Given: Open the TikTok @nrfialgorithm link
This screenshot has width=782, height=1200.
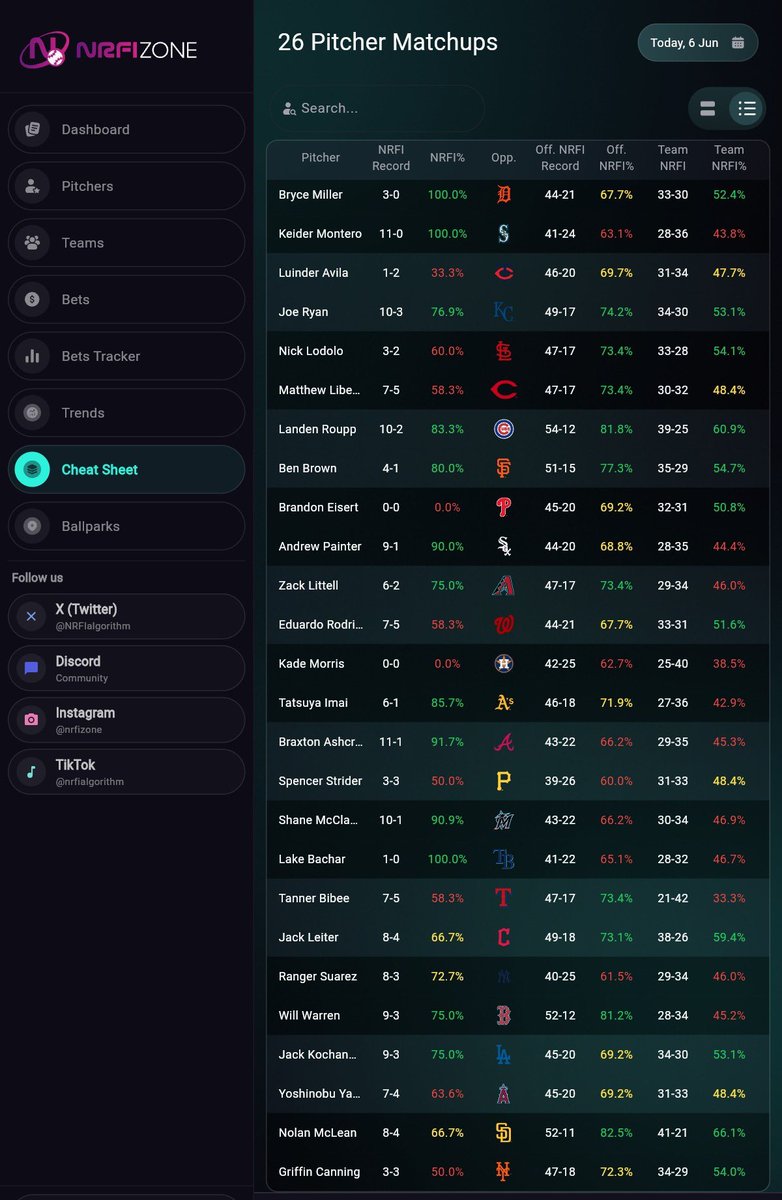Looking at the screenshot, I should [126, 772].
